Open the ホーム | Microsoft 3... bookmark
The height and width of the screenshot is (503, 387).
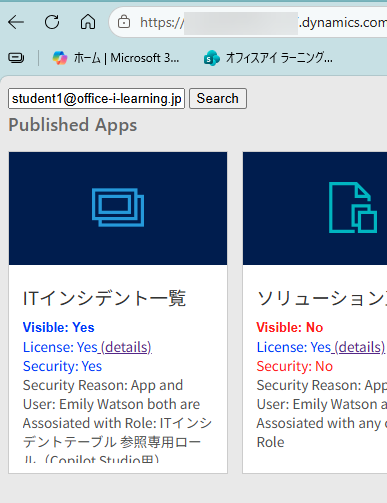tap(116, 58)
